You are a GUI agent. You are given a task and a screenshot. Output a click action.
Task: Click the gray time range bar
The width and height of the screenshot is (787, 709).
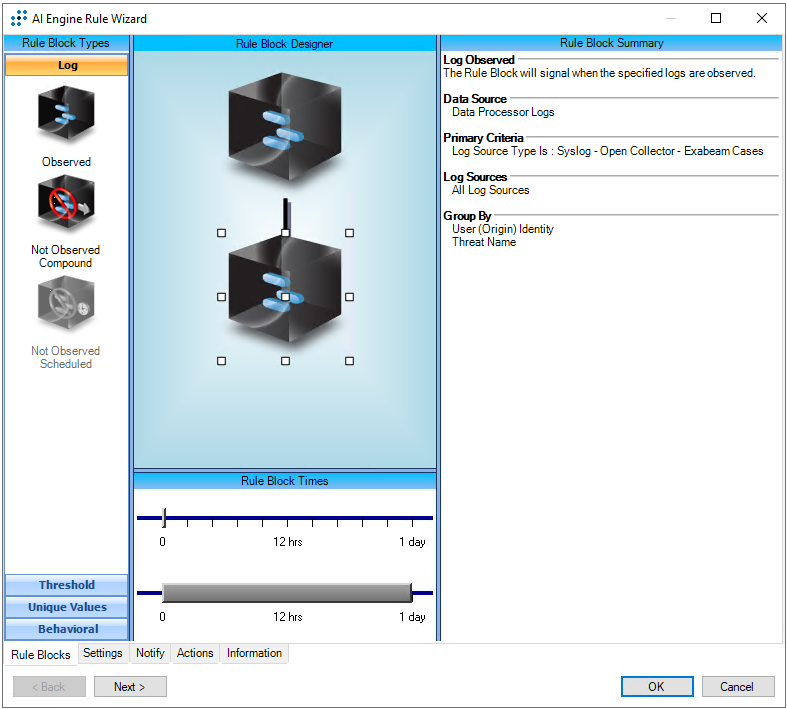286,593
